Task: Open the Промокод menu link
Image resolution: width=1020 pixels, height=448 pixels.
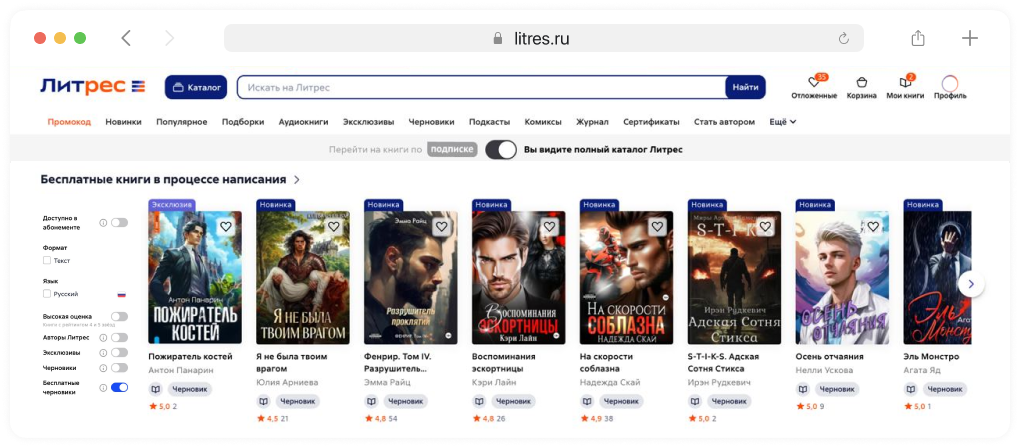Action: click(x=69, y=122)
